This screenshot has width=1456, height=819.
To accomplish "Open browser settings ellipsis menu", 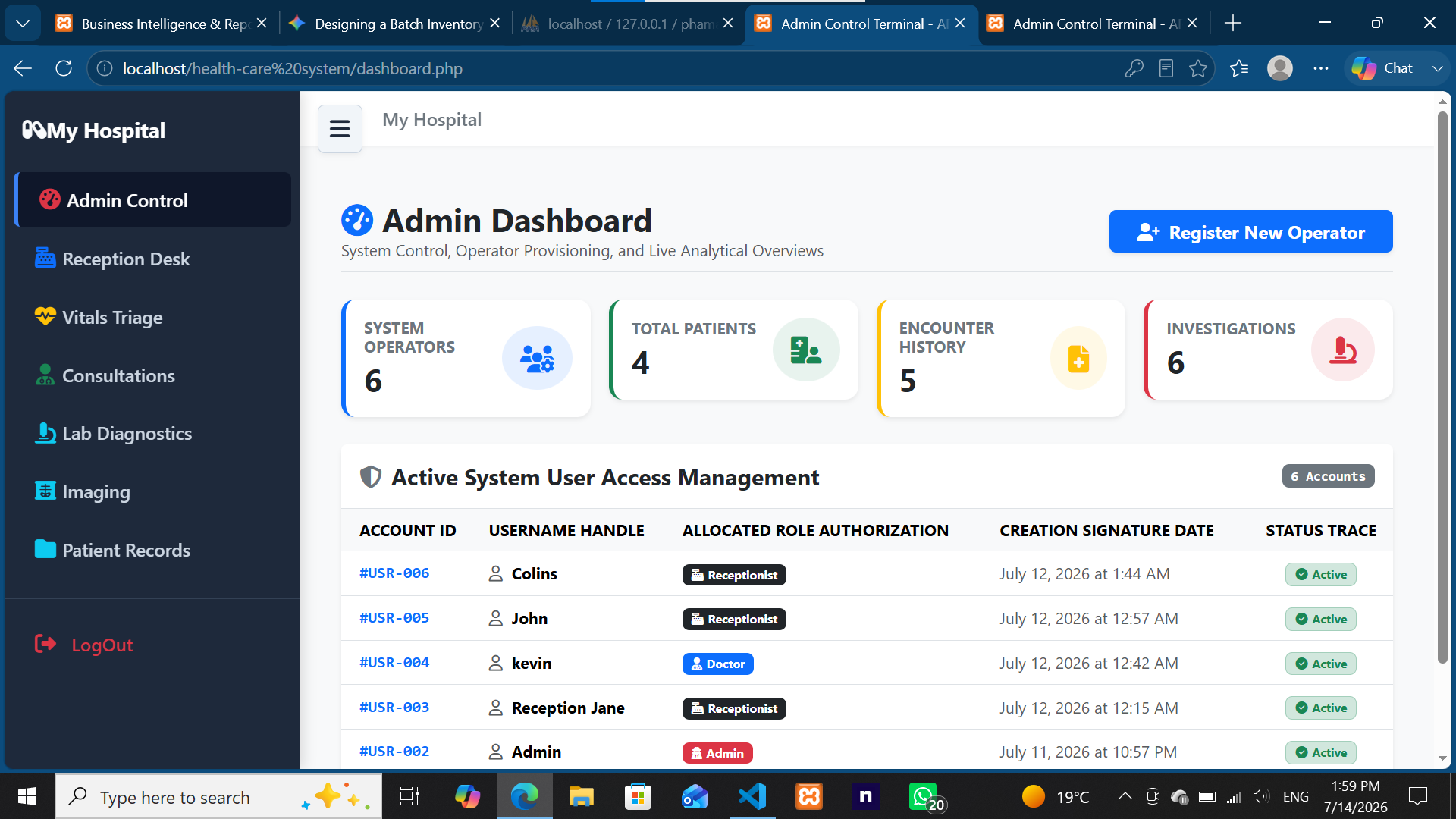I will click(1320, 69).
